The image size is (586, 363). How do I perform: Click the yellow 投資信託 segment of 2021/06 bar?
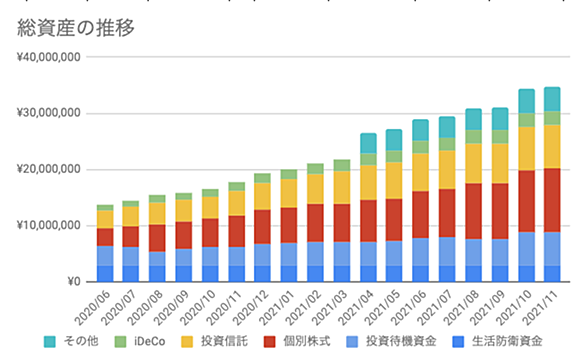click(420, 172)
